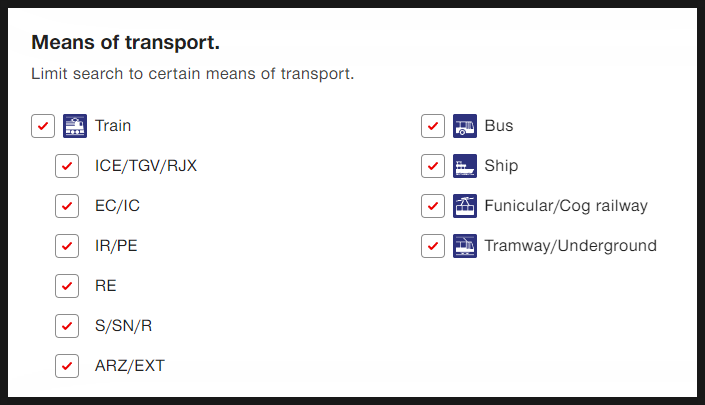705x405 pixels.
Task: Deselect the Tramway/Underground checkbox
Action: (x=433, y=246)
